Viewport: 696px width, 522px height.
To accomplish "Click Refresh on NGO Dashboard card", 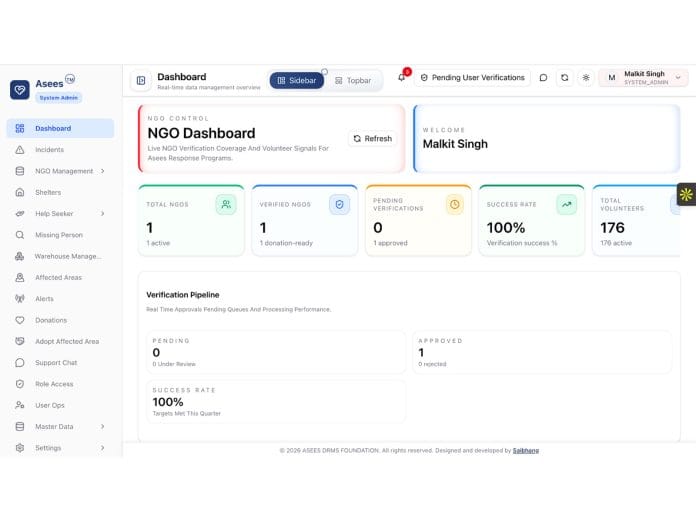I will click(x=373, y=138).
